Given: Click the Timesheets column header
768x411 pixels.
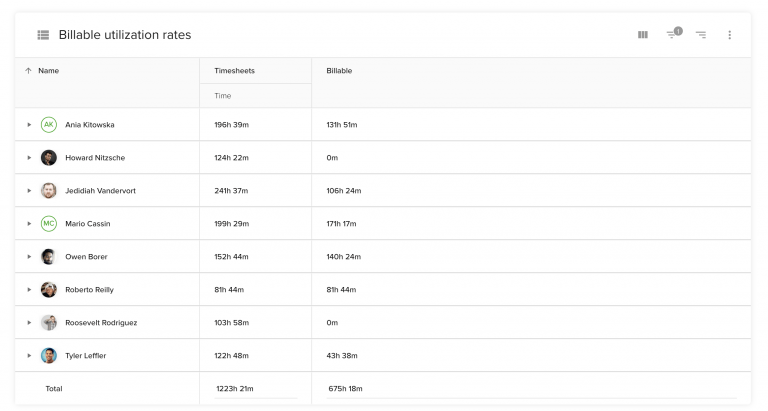Looking at the screenshot, I should tap(234, 71).
